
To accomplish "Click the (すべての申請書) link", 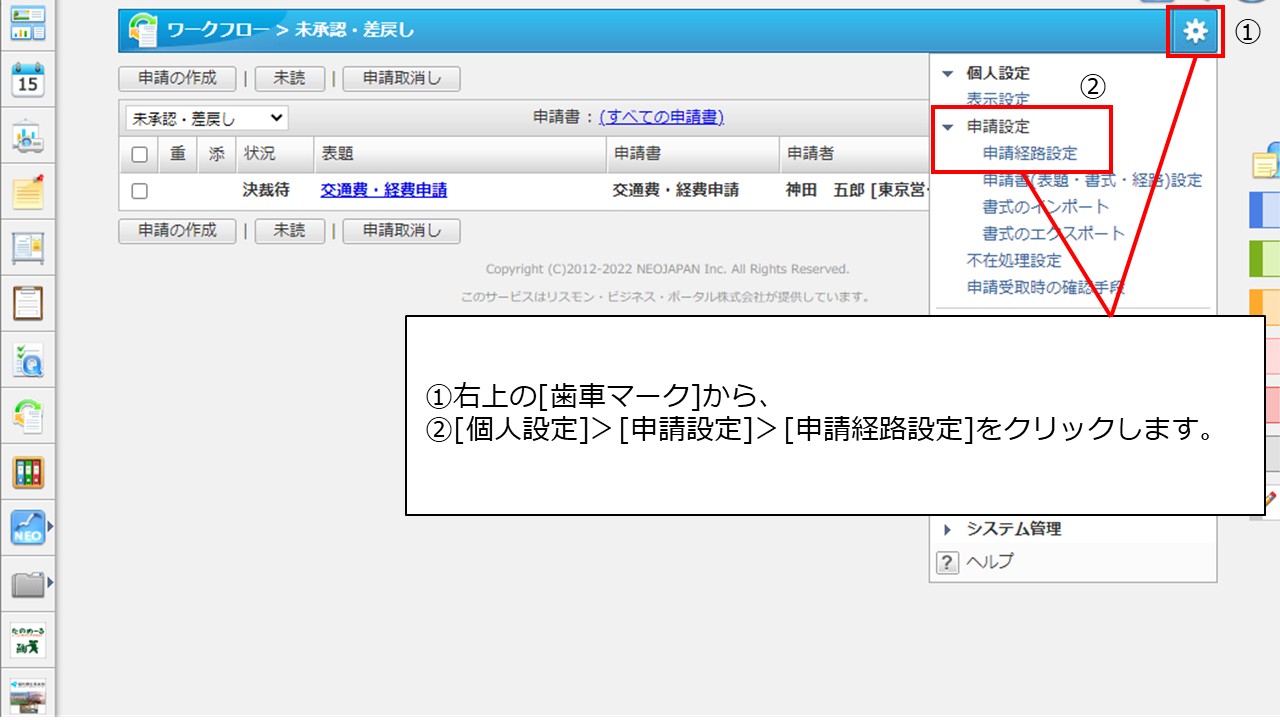I will point(661,117).
